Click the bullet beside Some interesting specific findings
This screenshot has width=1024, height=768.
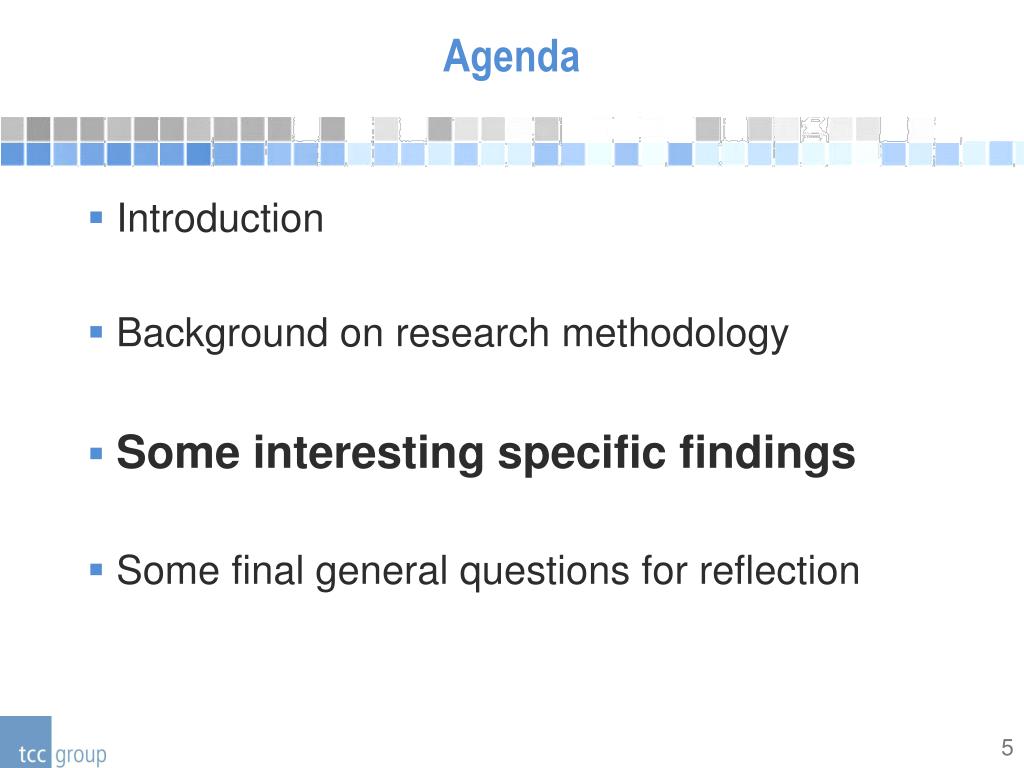(96, 453)
